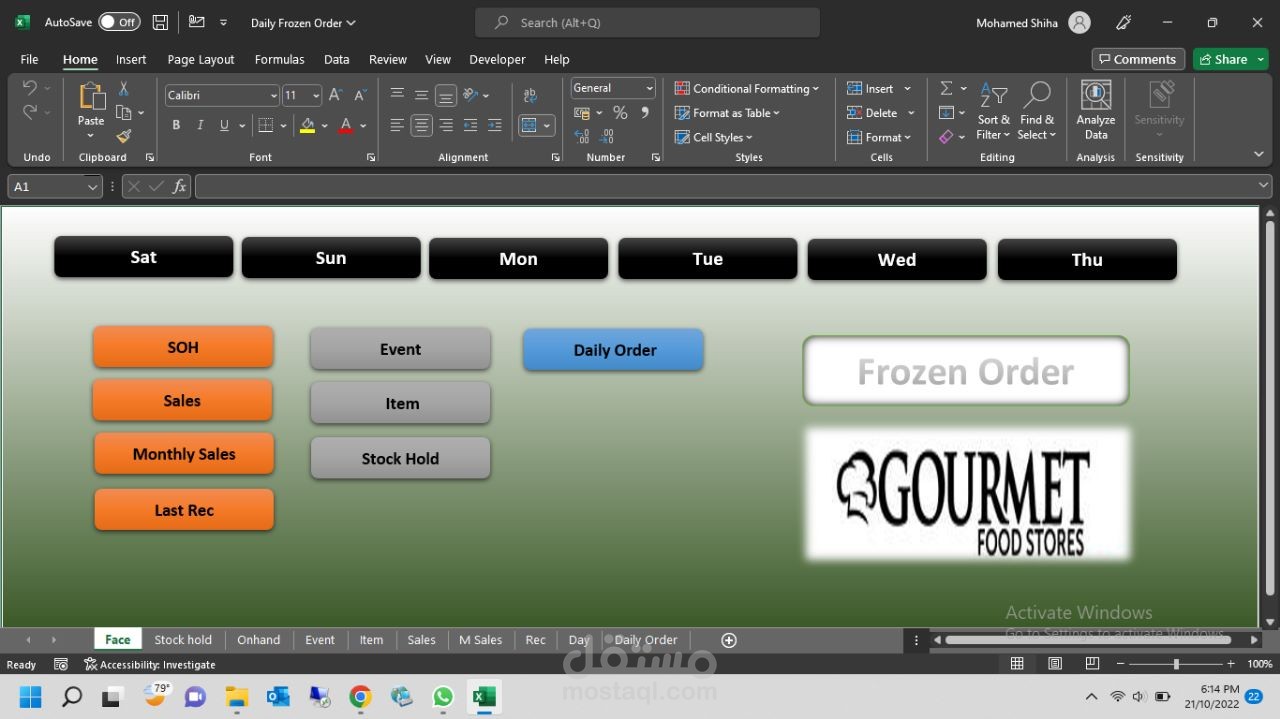Click the blue Daily Order button

point(614,350)
